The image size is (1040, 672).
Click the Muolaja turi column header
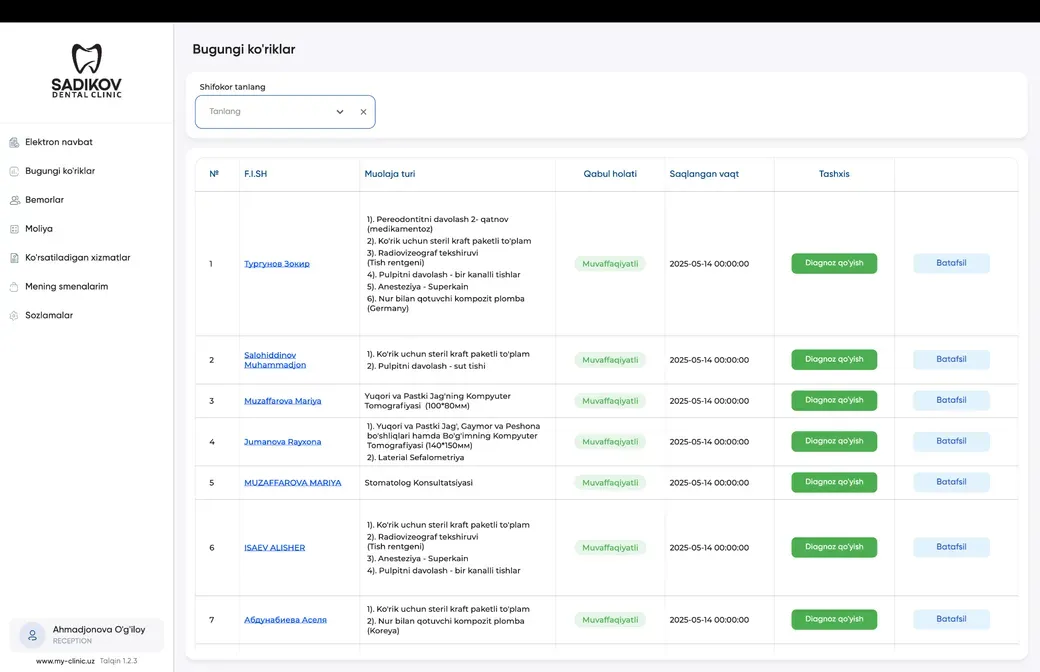point(389,174)
